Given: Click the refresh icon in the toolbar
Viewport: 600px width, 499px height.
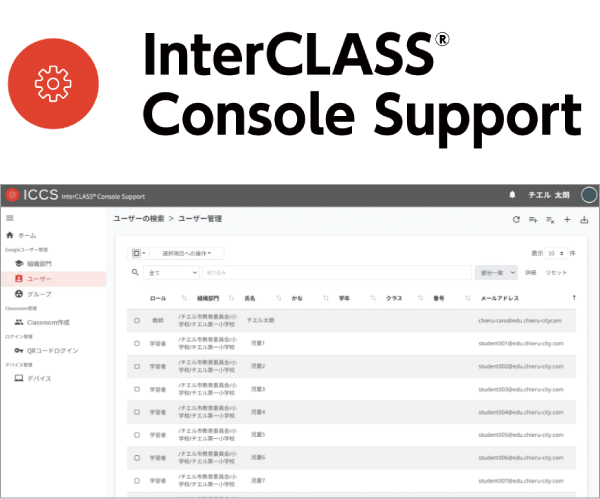Looking at the screenshot, I should (516, 219).
